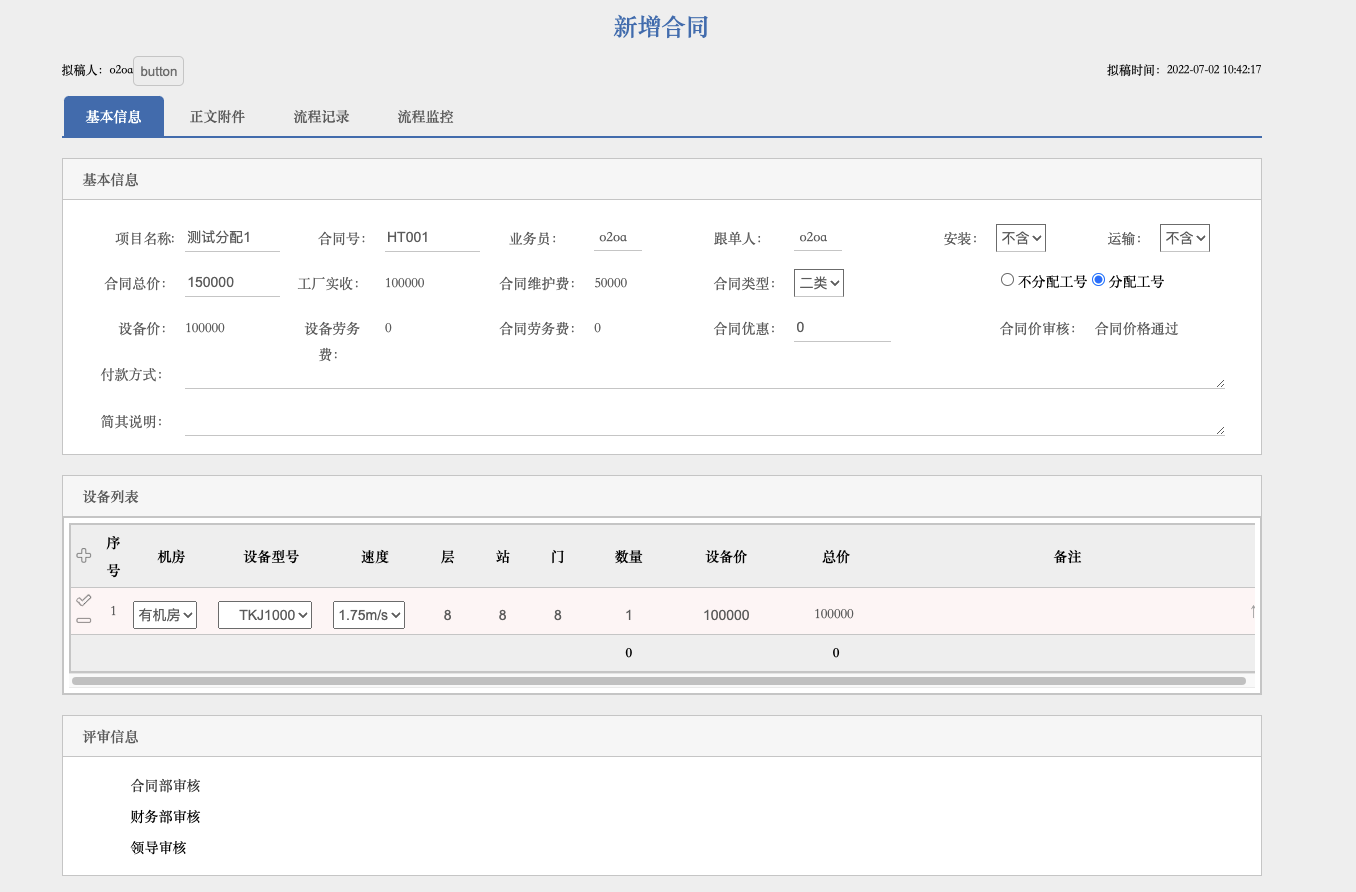Open the 运输 dropdown
Viewport: 1356px width, 892px height.
[1184, 238]
